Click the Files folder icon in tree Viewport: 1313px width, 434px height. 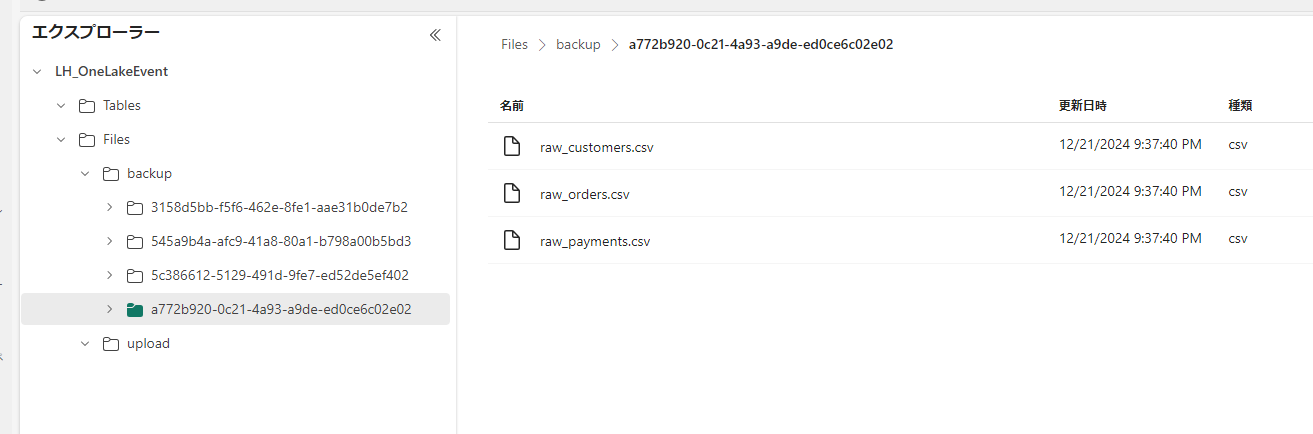coord(87,140)
